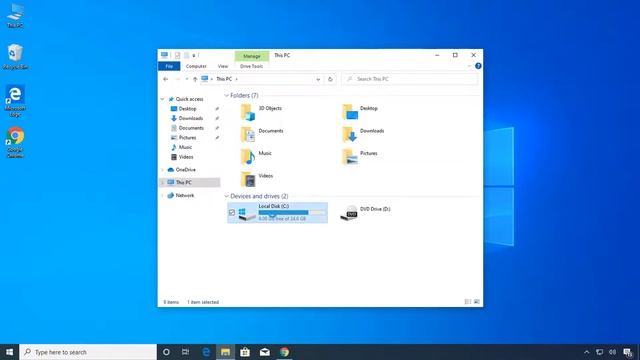
Task: Open the File menu
Action: click(x=169, y=66)
